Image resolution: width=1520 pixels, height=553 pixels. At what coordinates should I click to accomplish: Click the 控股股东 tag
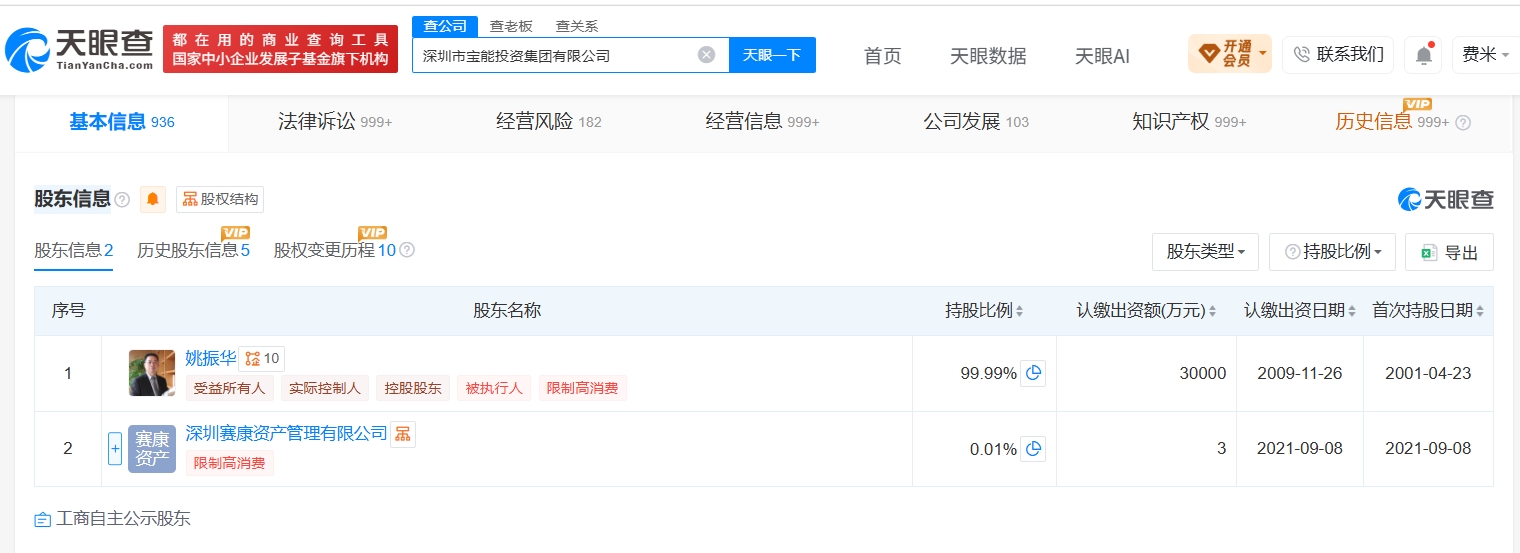pyautogui.click(x=413, y=388)
